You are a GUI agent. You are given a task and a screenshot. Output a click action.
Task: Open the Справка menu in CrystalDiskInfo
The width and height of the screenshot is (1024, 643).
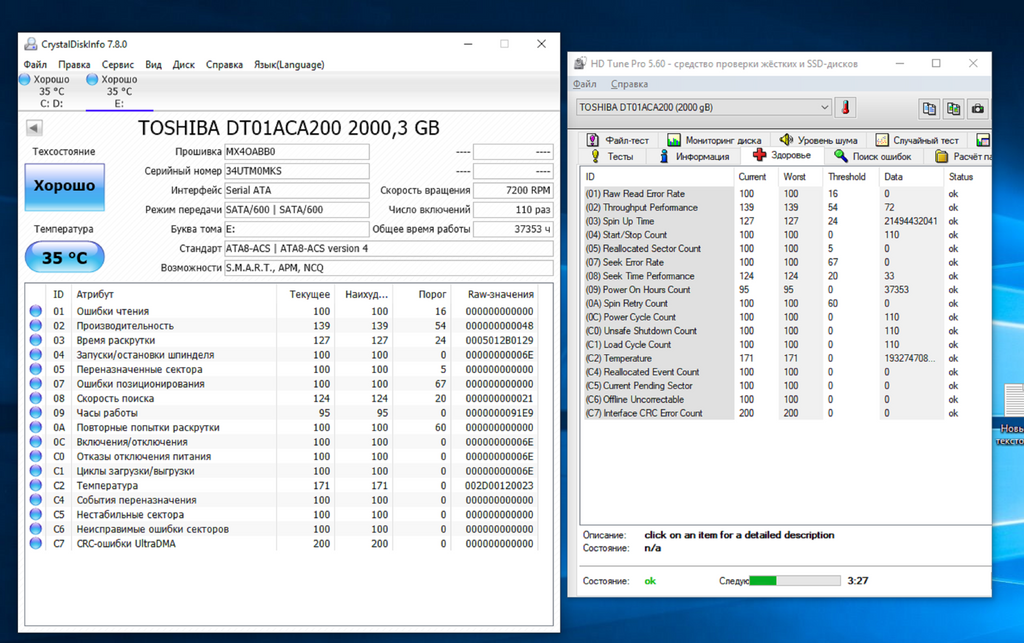[x=224, y=65]
